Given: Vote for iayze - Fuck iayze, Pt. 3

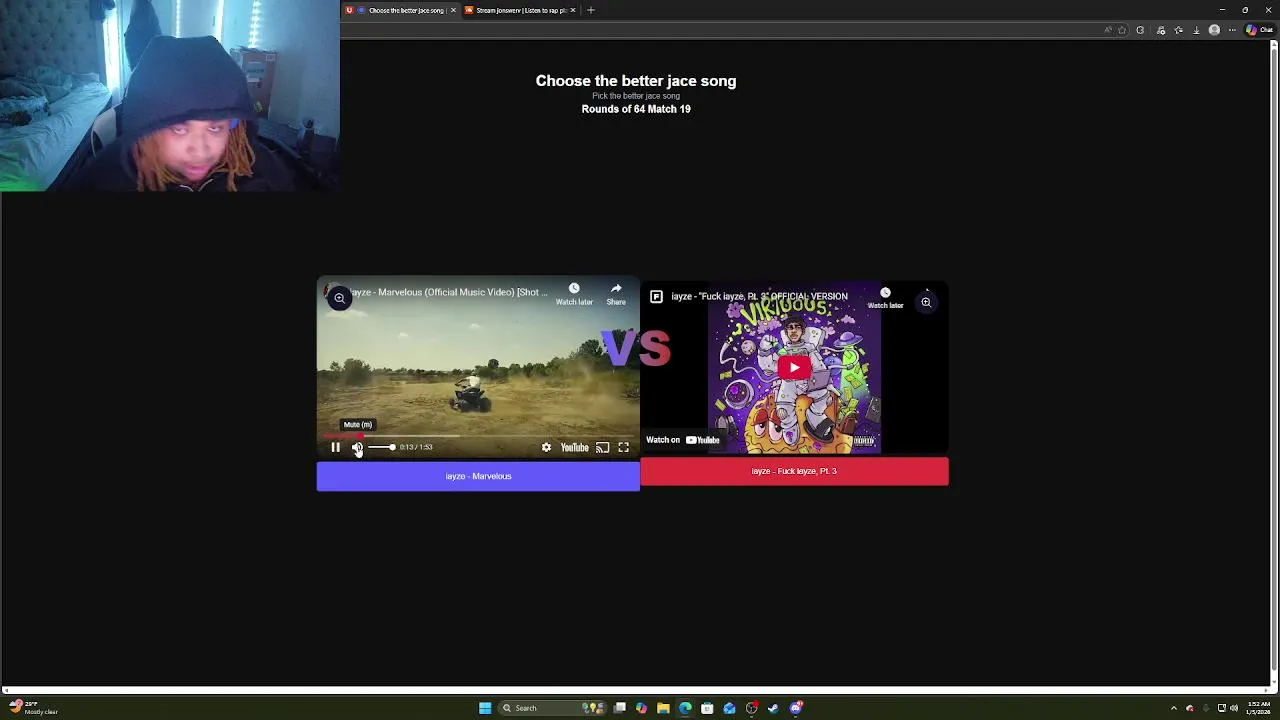Looking at the screenshot, I should click(x=794, y=471).
